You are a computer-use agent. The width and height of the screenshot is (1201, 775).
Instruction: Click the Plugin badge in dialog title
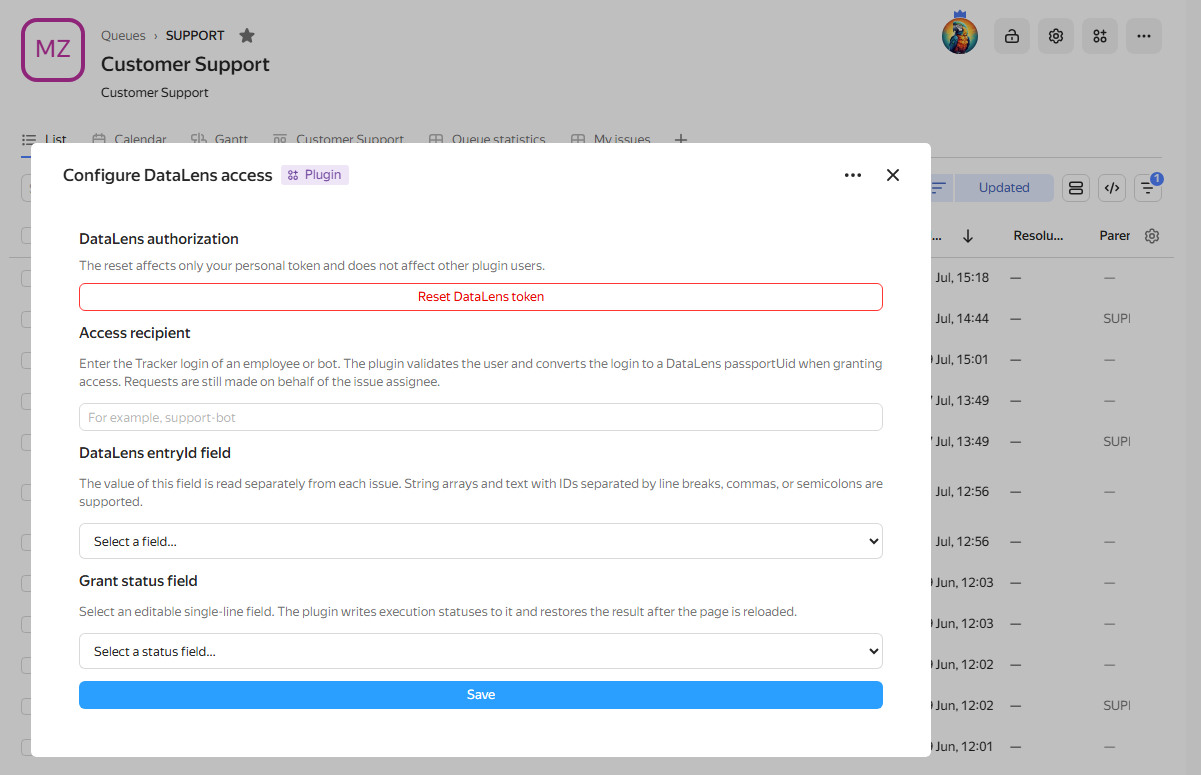[x=315, y=175]
